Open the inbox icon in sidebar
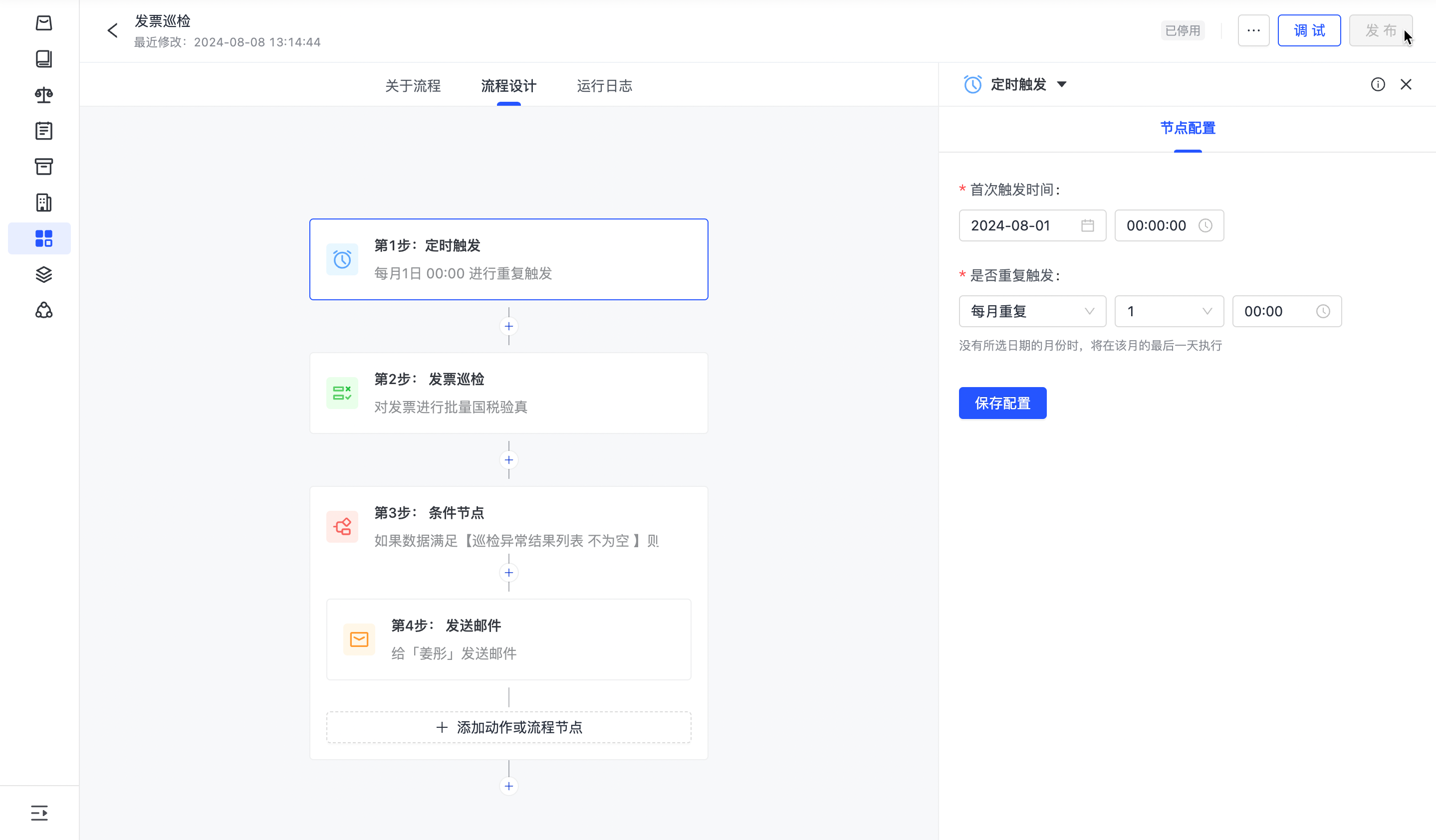 tap(44, 23)
